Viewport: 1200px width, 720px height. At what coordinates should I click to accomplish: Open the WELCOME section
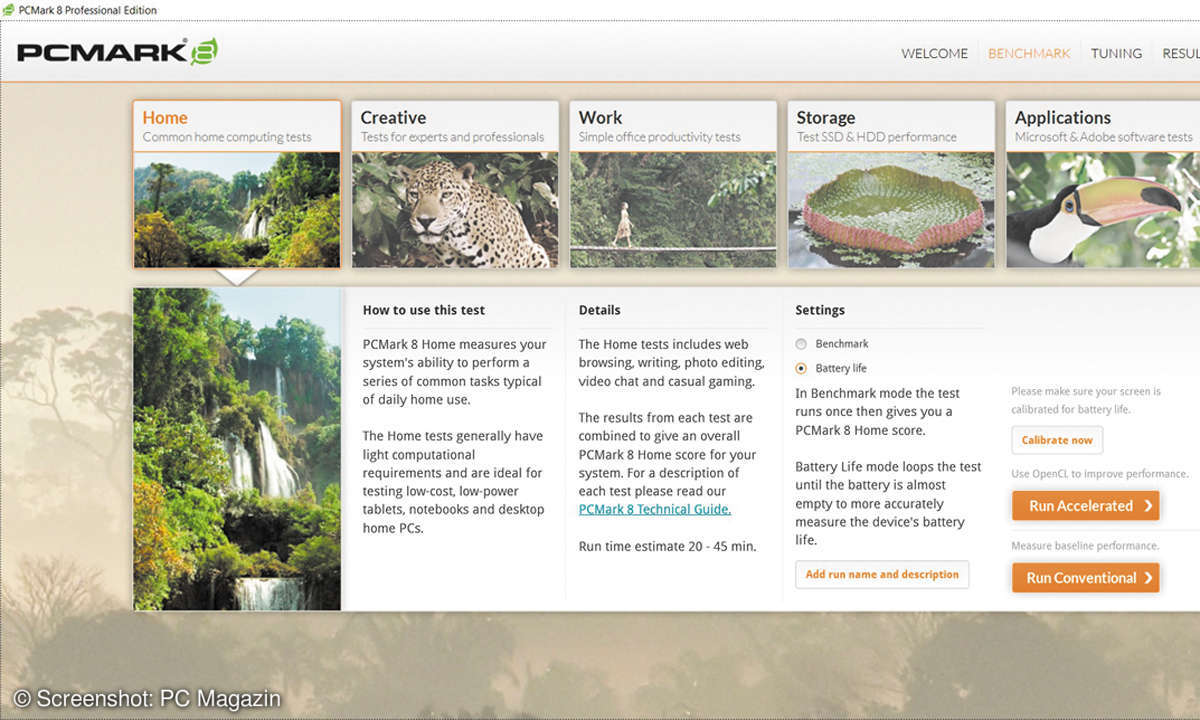point(934,53)
